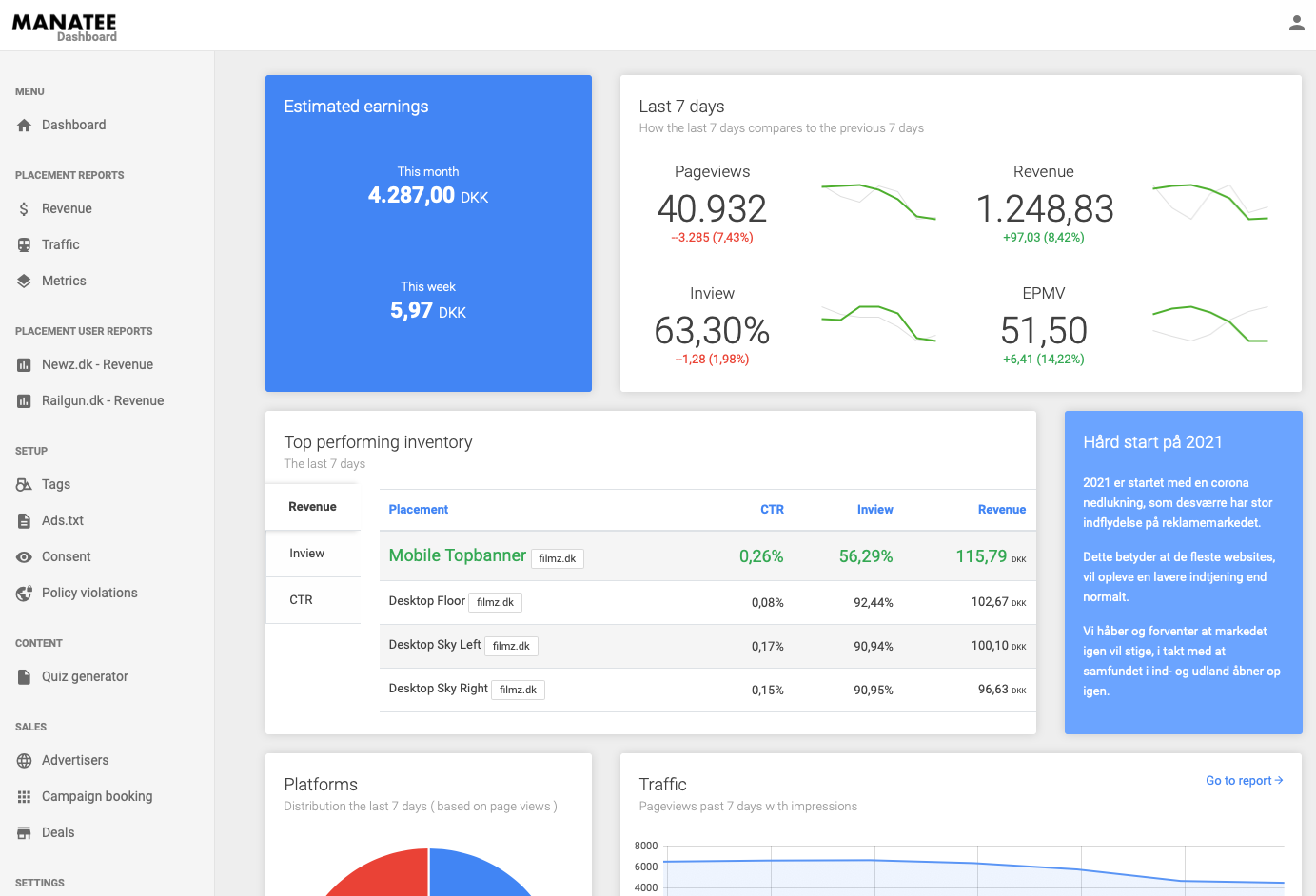
Task: Click the Metrics layers icon
Action: 23,281
